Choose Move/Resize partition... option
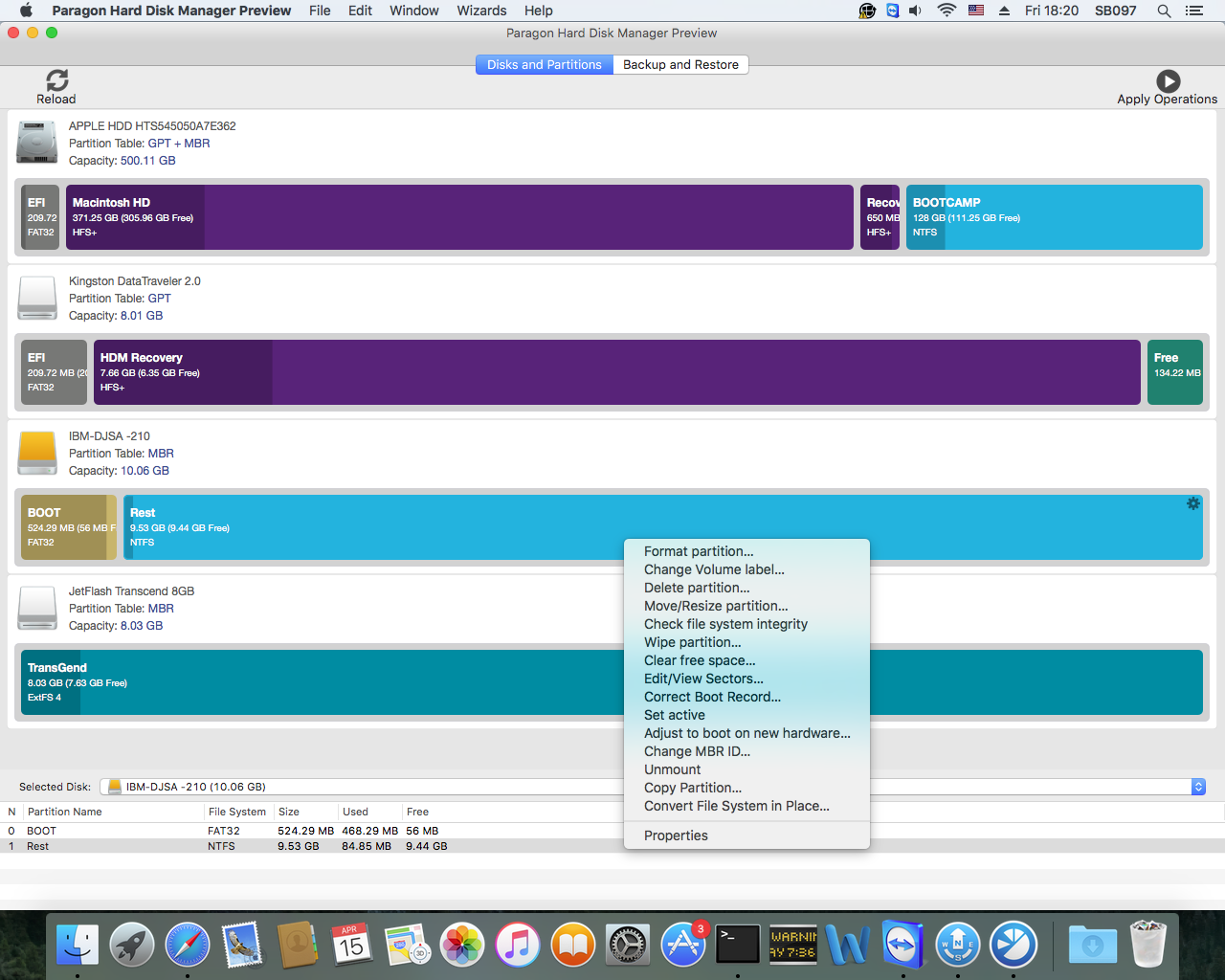 [x=746, y=606]
